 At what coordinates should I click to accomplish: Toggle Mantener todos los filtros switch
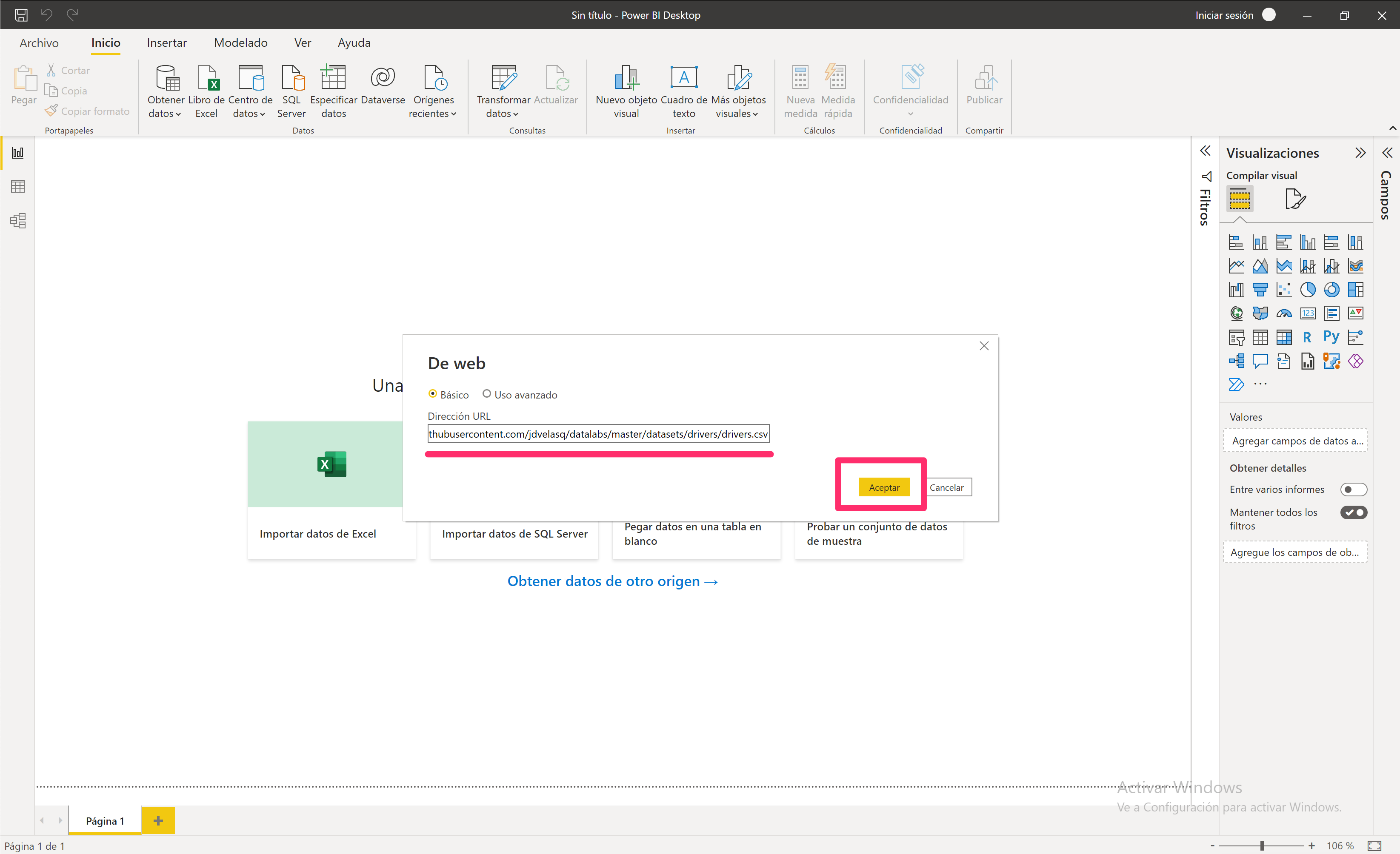coord(1353,512)
